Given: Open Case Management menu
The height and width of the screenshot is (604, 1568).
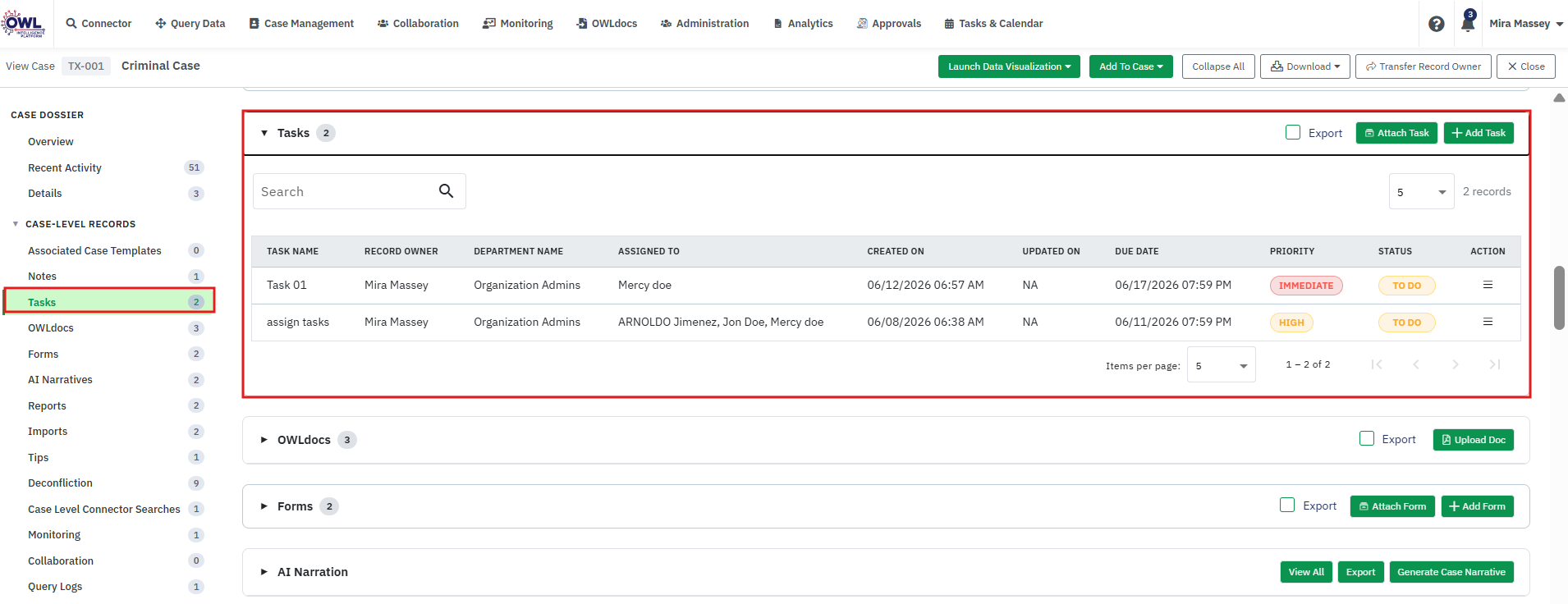Looking at the screenshot, I should pyautogui.click(x=301, y=24).
